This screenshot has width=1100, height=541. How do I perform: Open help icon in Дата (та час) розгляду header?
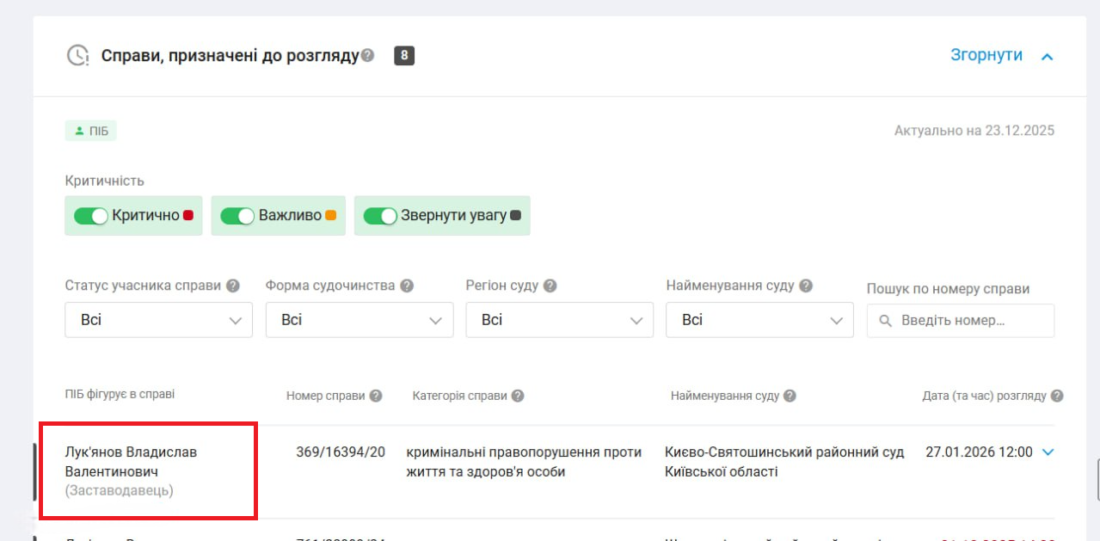click(1057, 396)
